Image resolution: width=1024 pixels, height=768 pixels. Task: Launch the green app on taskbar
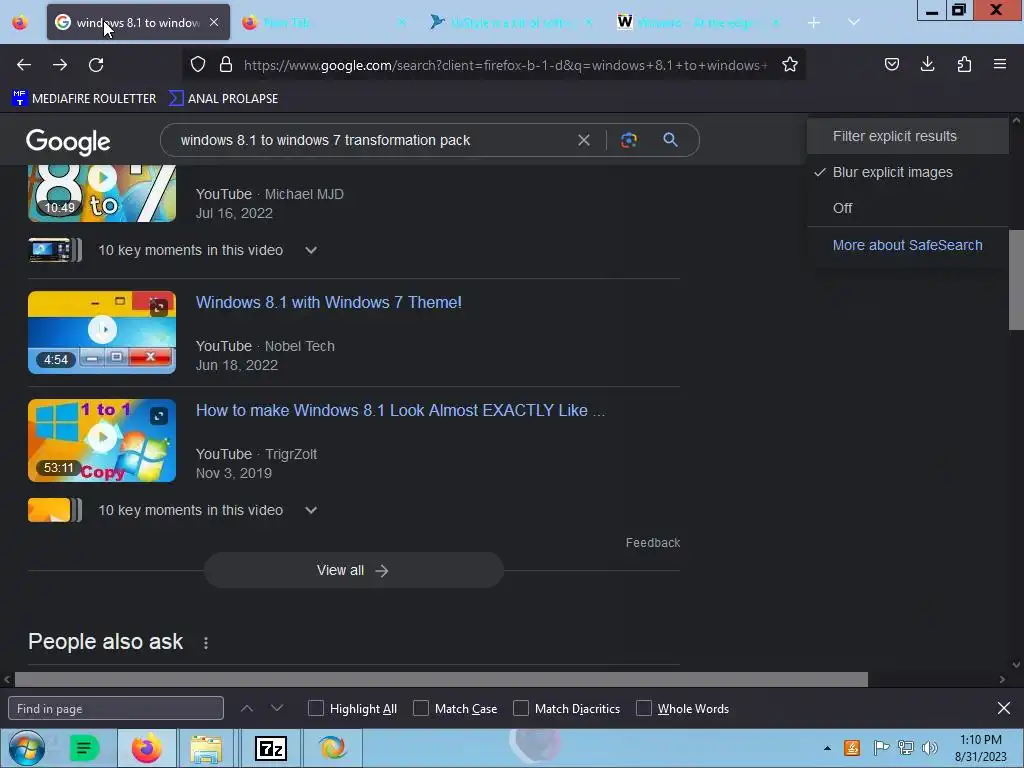click(84, 748)
